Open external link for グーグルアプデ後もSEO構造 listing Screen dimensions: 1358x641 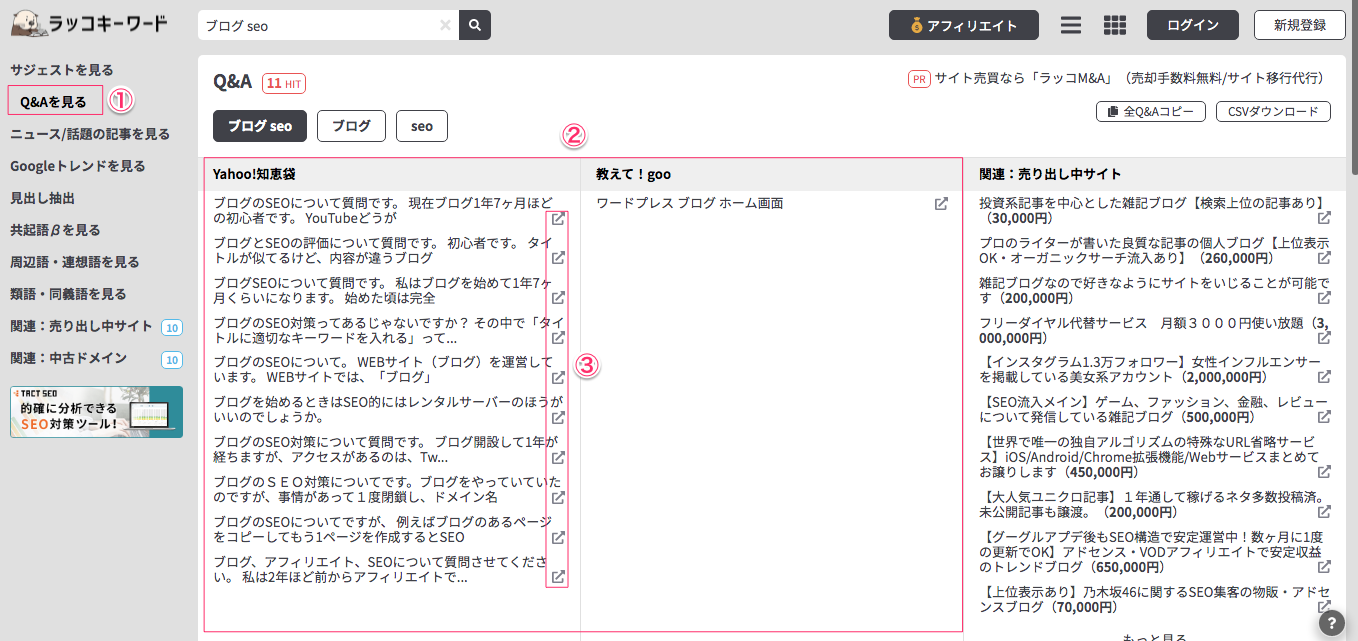1324,567
